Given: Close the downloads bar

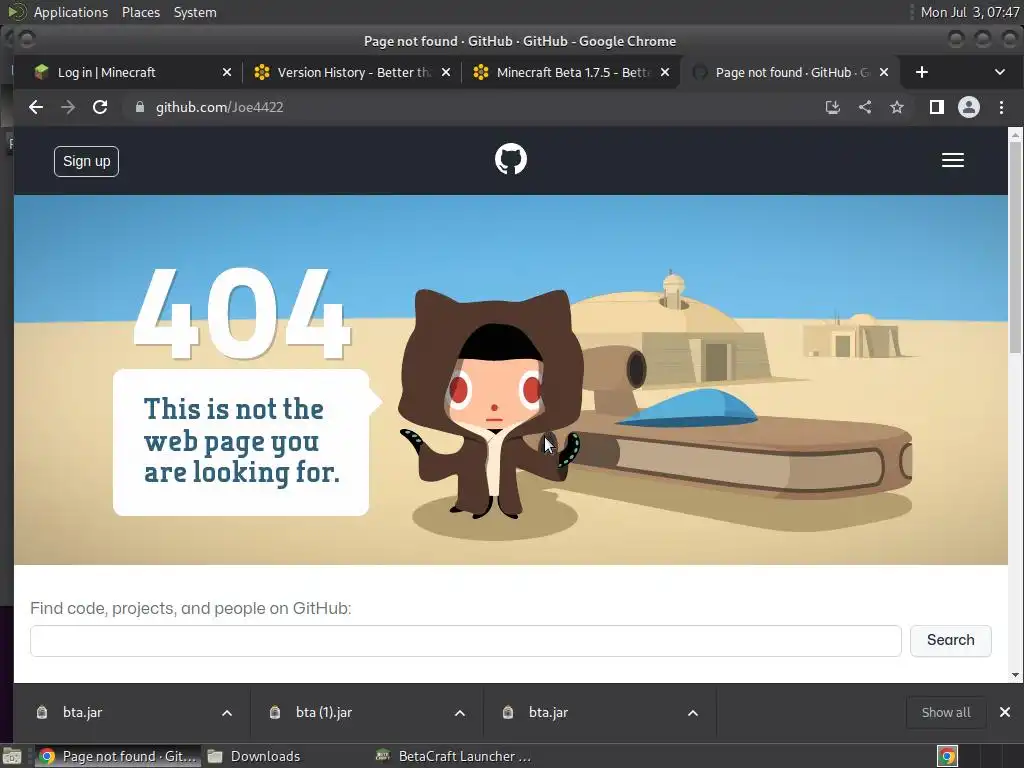Looking at the screenshot, I should (x=1005, y=712).
